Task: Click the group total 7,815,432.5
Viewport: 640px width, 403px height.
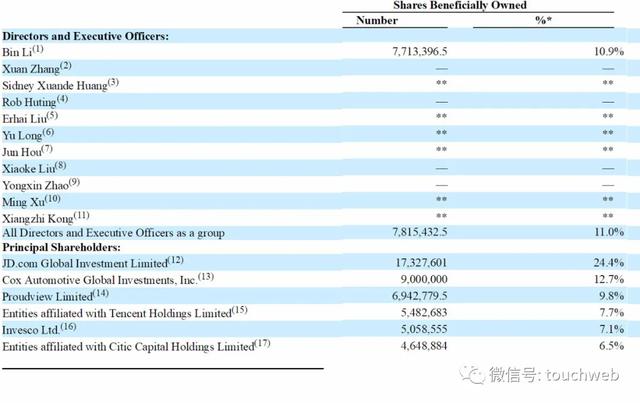Action: pos(420,232)
